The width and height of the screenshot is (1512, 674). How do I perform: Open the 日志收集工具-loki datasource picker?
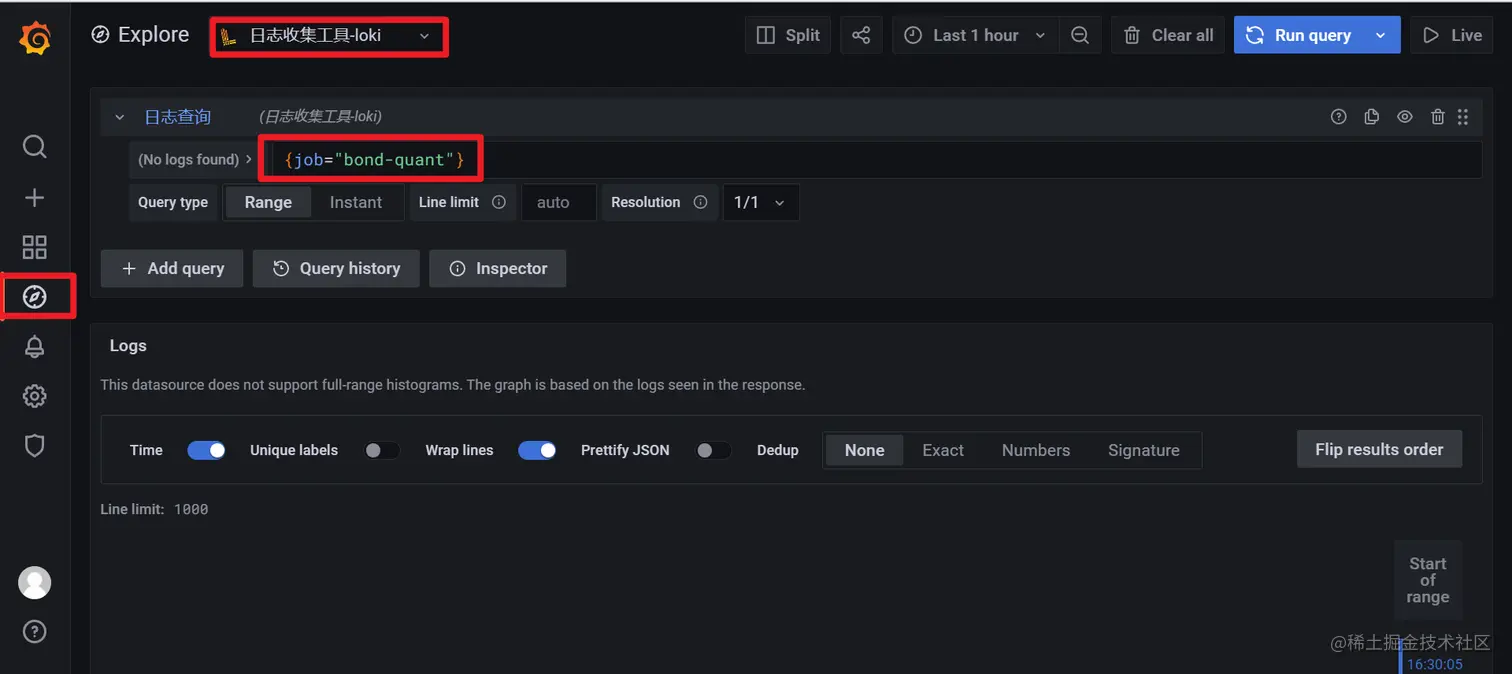click(x=328, y=36)
